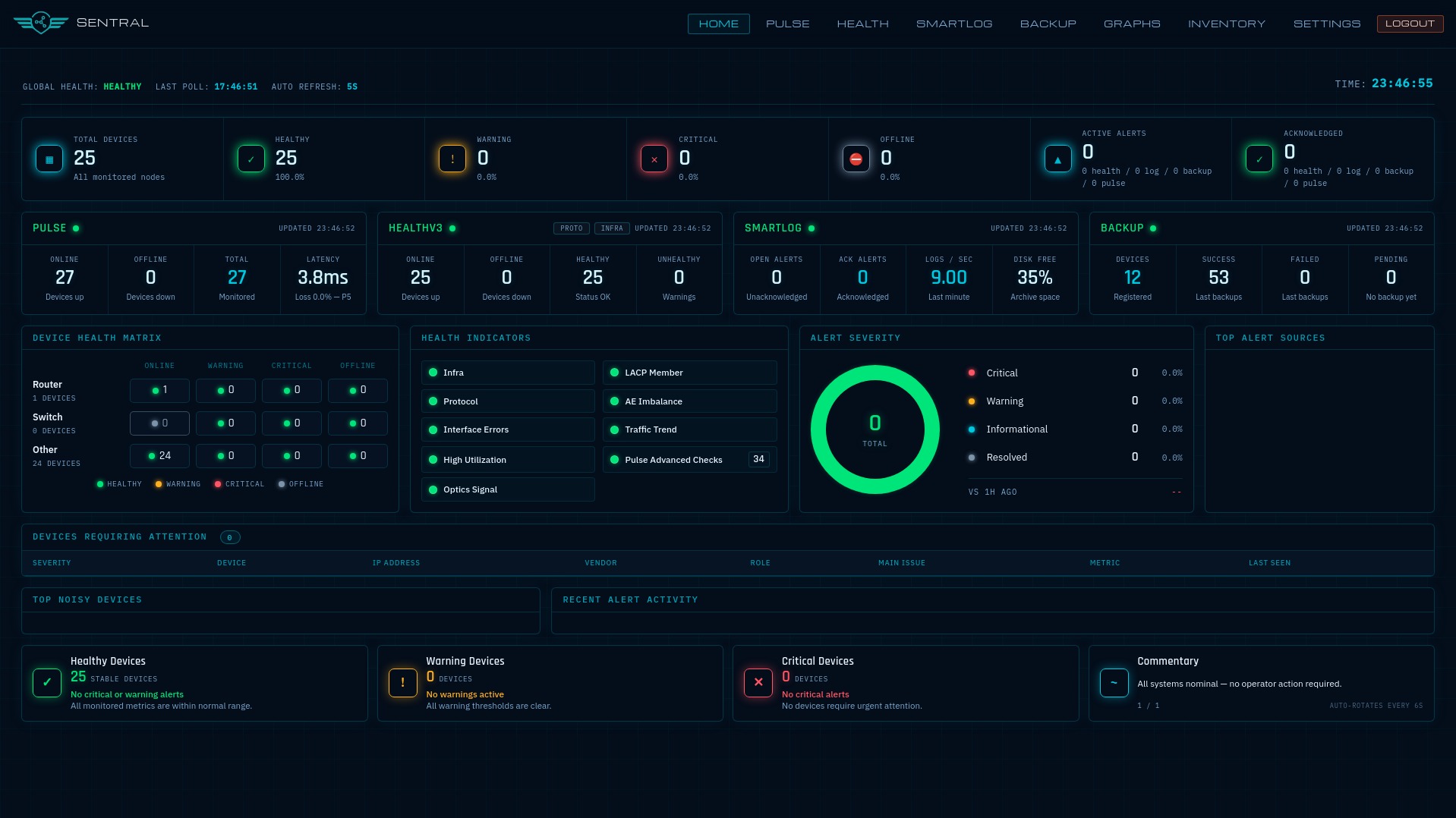This screenshot has width=1456, height=818.
Task: Open the Inventory tab
Action: [x=1227, y=24]
